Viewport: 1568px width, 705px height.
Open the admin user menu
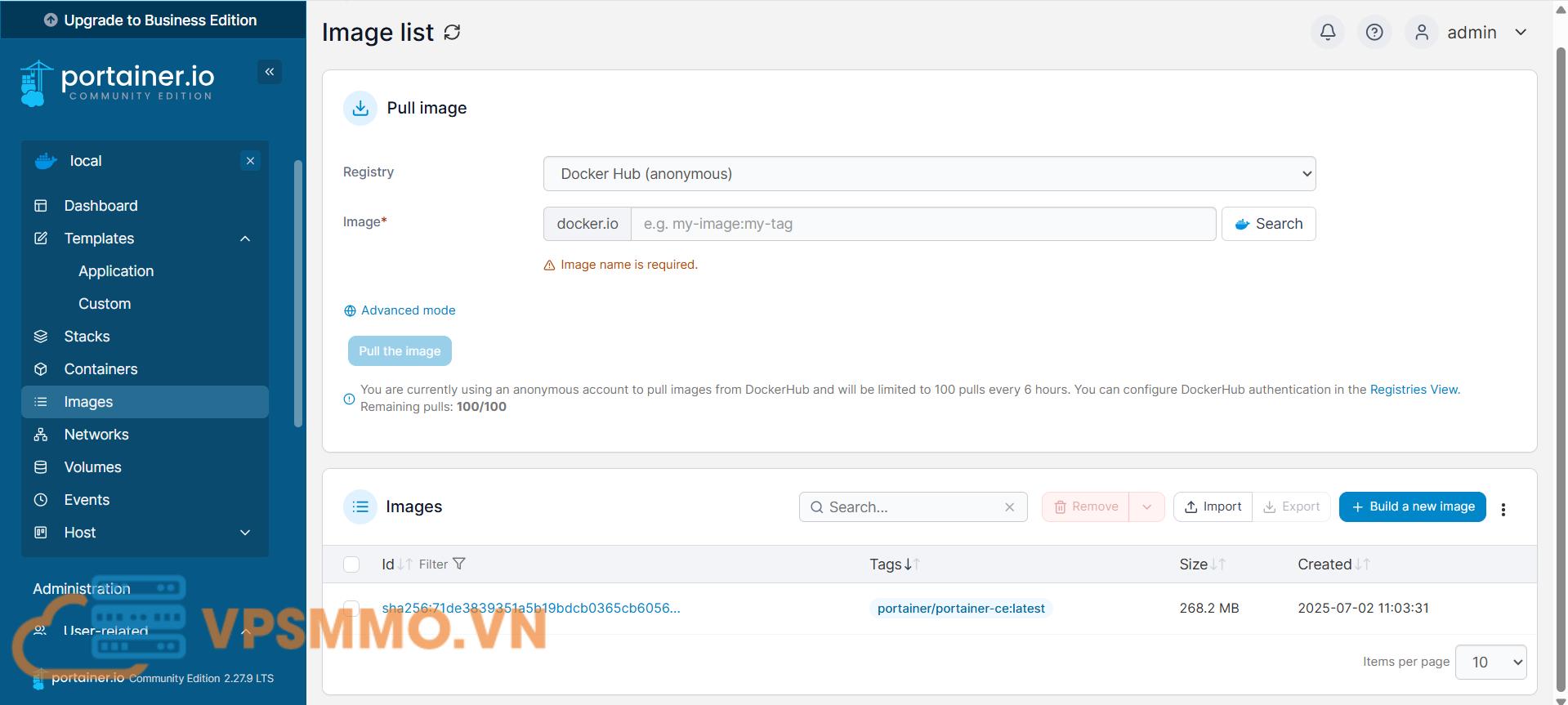pos(1471,32)
